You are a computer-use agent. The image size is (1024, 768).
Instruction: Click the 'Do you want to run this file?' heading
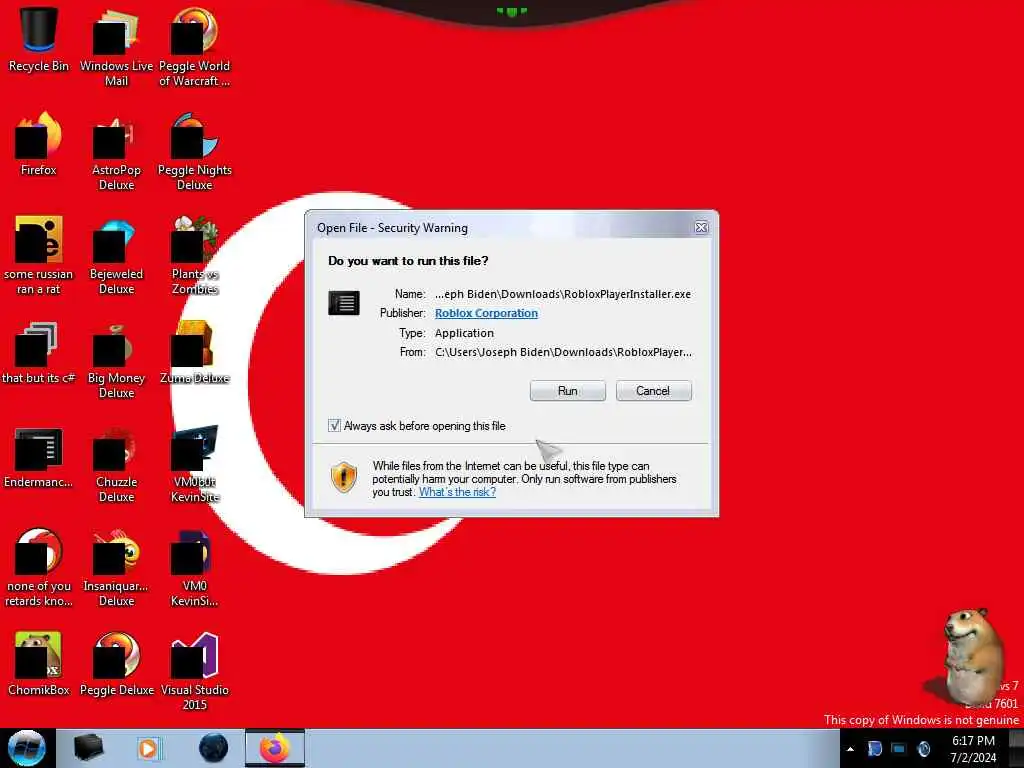[x=408, y=261]
